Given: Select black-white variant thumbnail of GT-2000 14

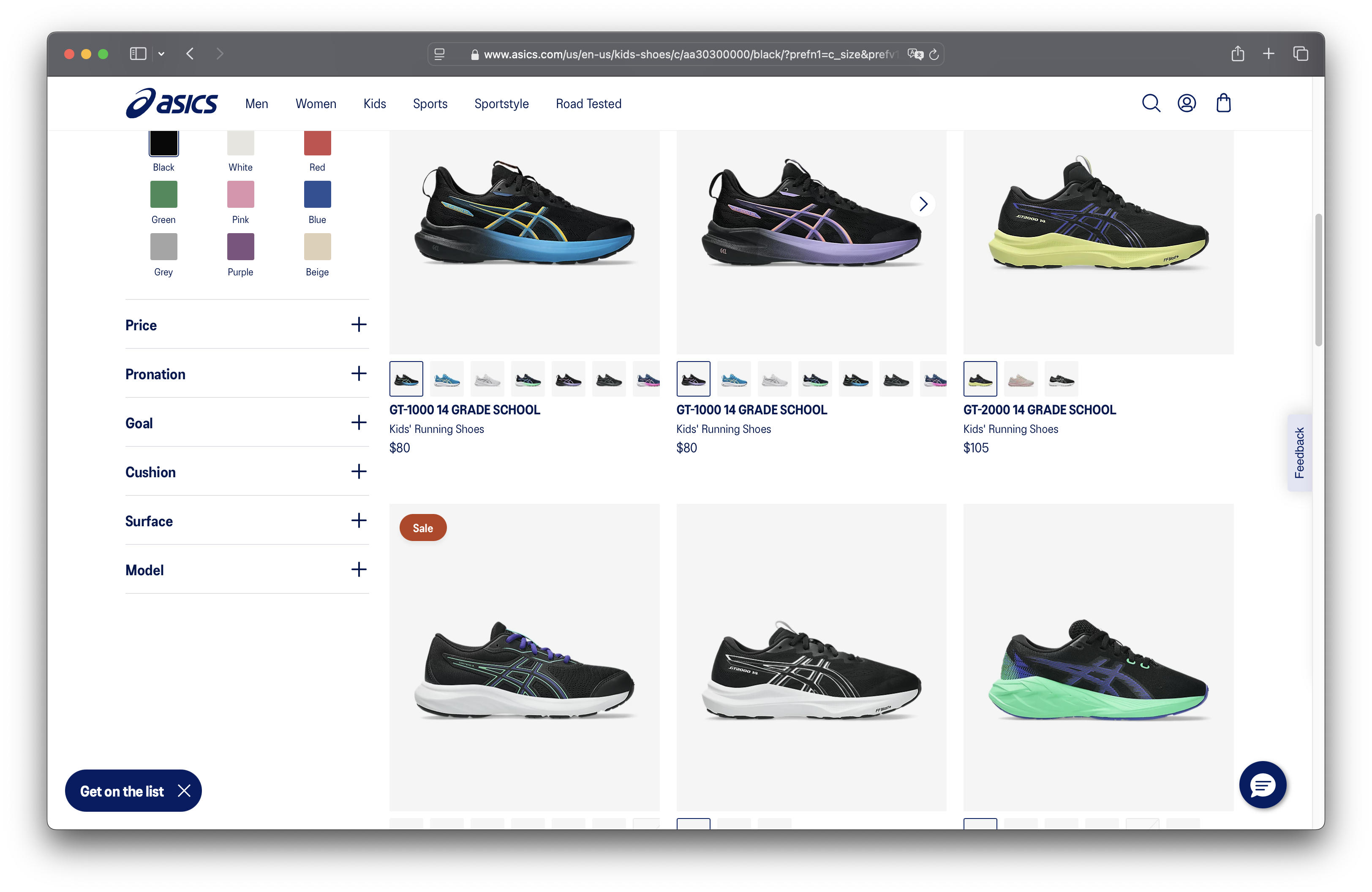Looking at the screenshot, I should pyautogui.click(x=1061, y=378).
